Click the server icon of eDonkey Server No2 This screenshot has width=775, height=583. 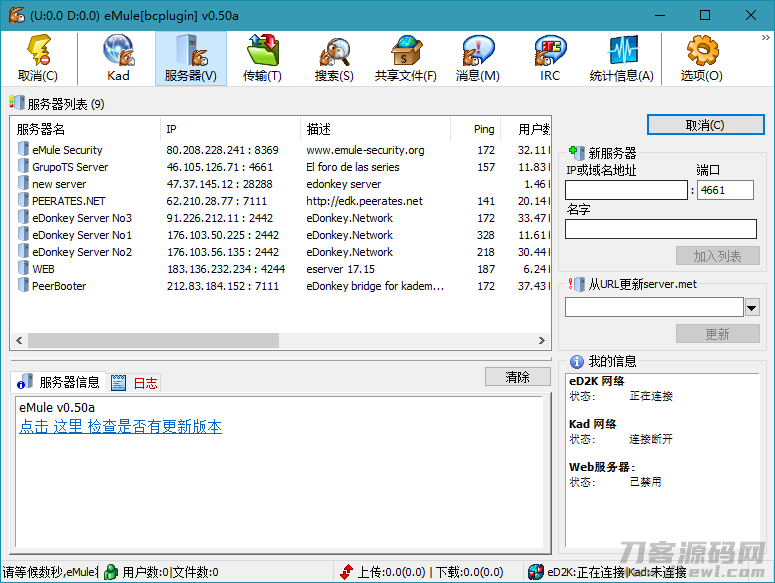point(23,251)
